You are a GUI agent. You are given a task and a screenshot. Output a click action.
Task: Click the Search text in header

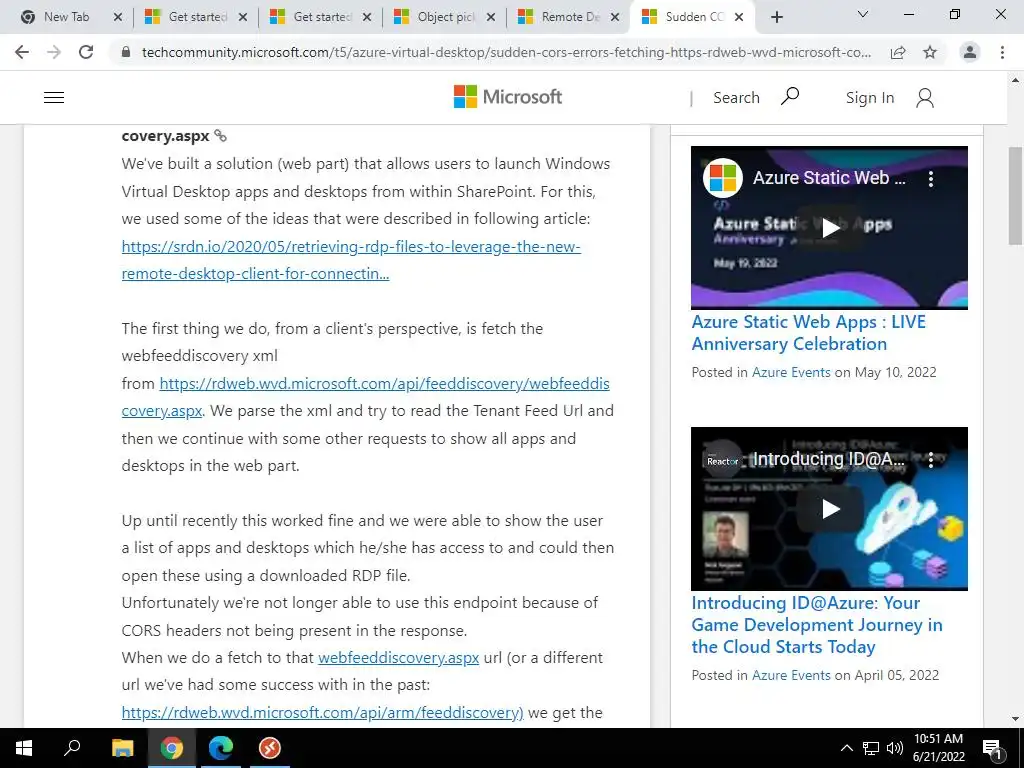click(x=736, y=98)
